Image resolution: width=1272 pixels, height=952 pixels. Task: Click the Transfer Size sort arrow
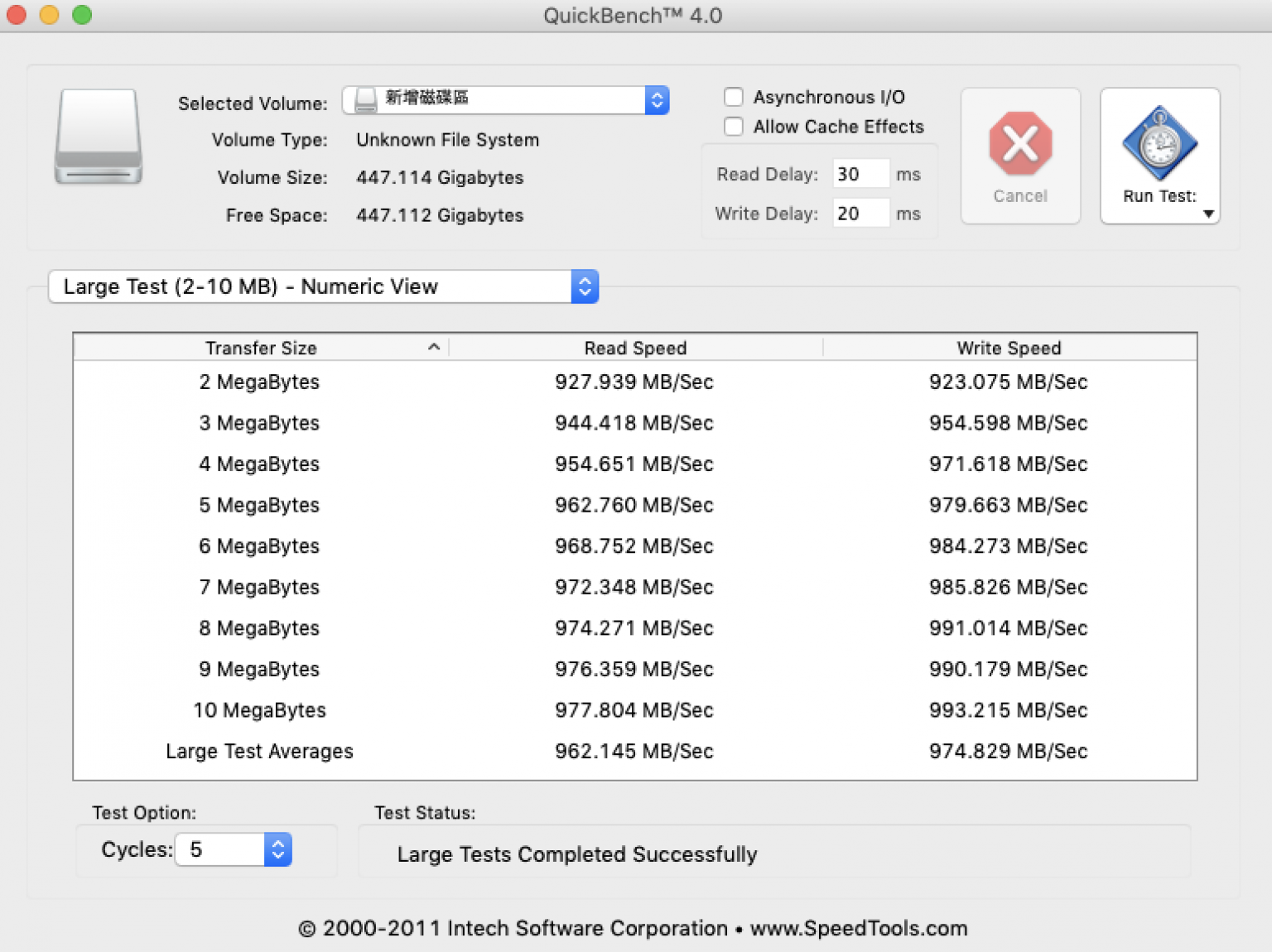click(x=433, y=348)
